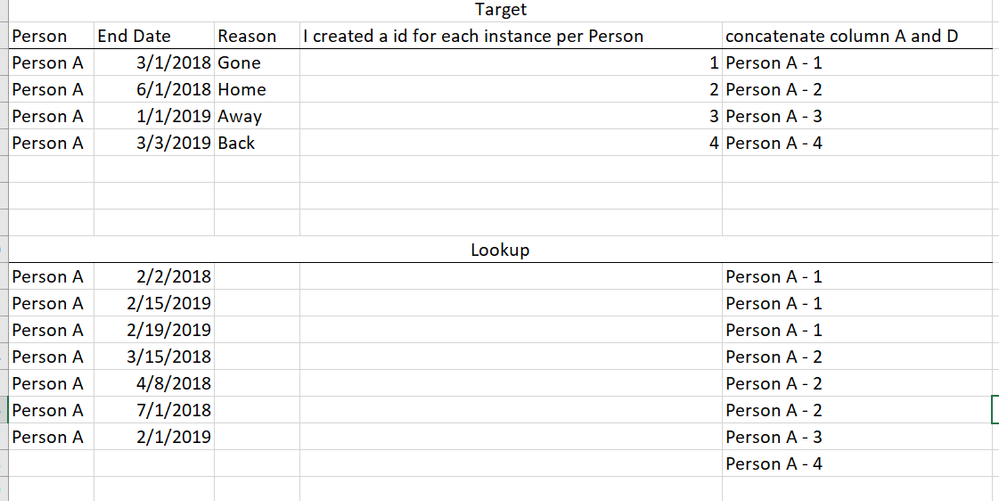This screenshot has width=999, height=501.
Task: Click the Back reason cell
Action: pyautogui.click(x=237, y=143)
